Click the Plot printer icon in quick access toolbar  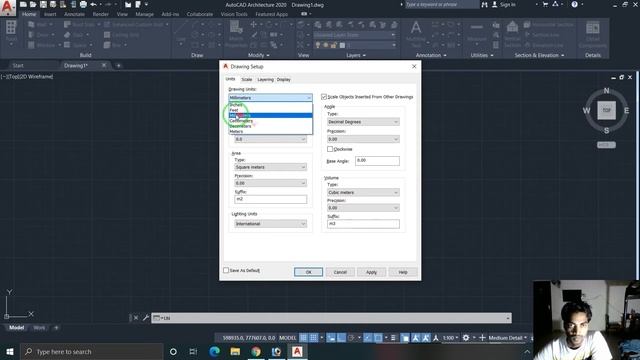coord(83,4)
